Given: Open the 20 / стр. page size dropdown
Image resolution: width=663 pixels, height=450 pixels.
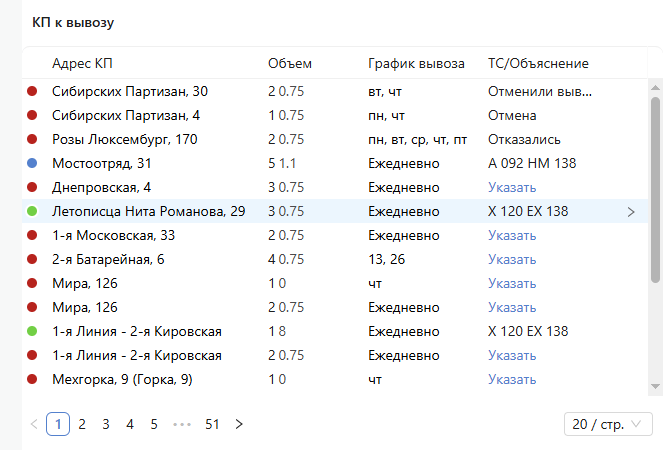Looking at the screenshot, I should click(608, 424).
